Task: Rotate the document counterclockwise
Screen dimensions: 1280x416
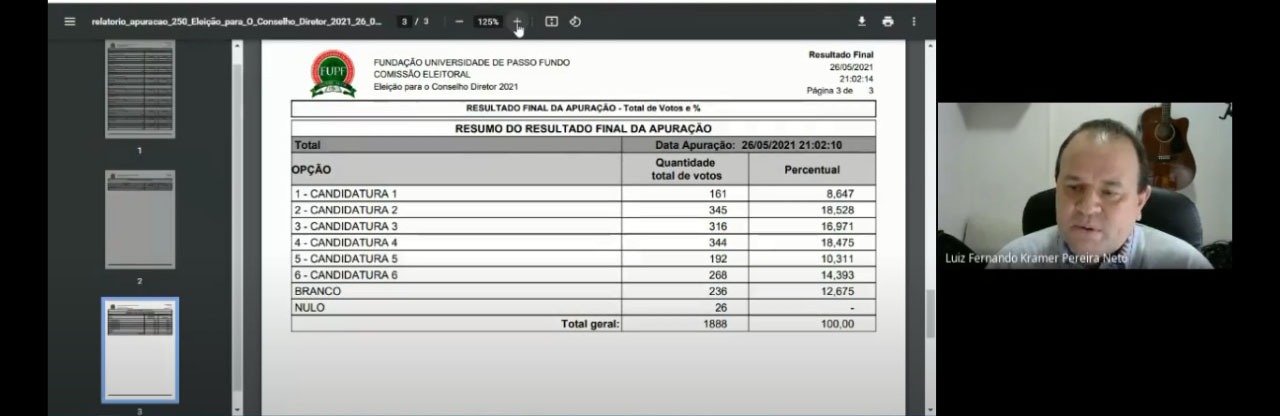Action: click(x=575, y=21)
